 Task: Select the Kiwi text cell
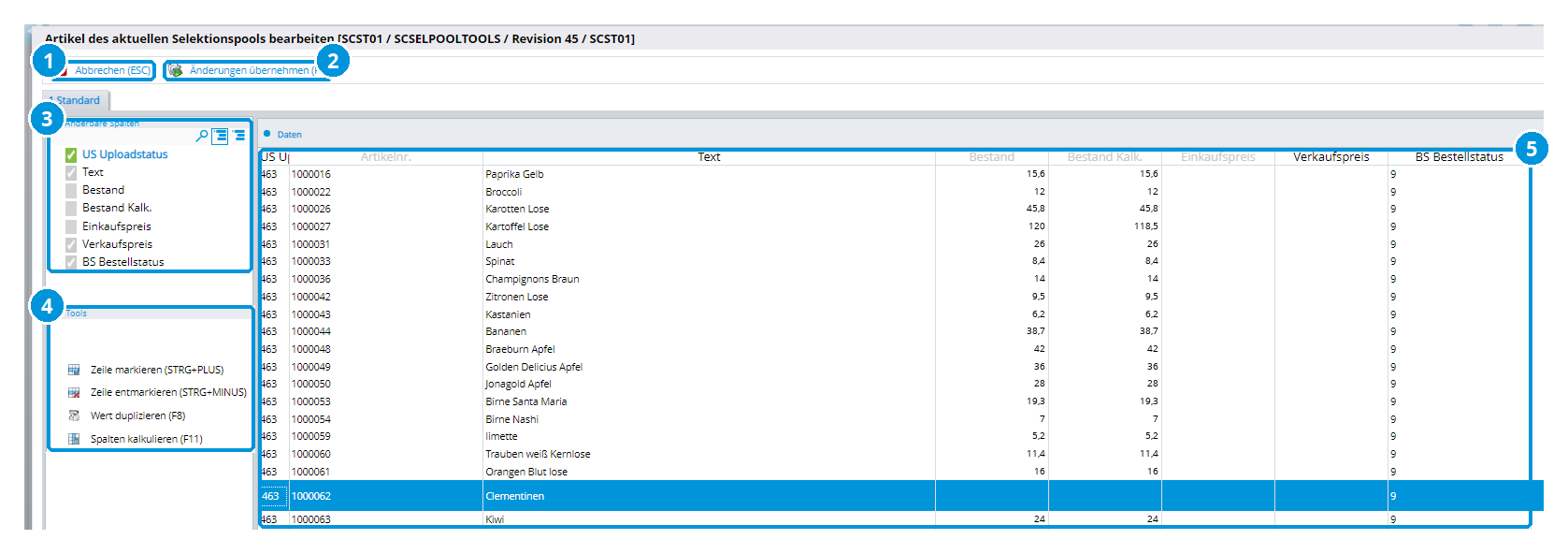(495, 519)
